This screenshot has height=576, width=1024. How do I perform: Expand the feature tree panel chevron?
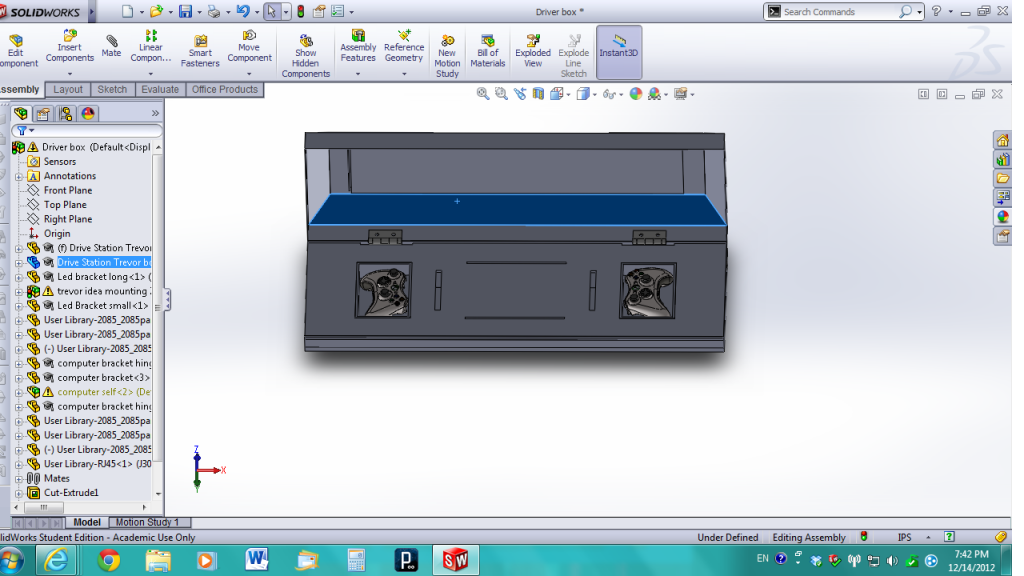coord(155,114)
